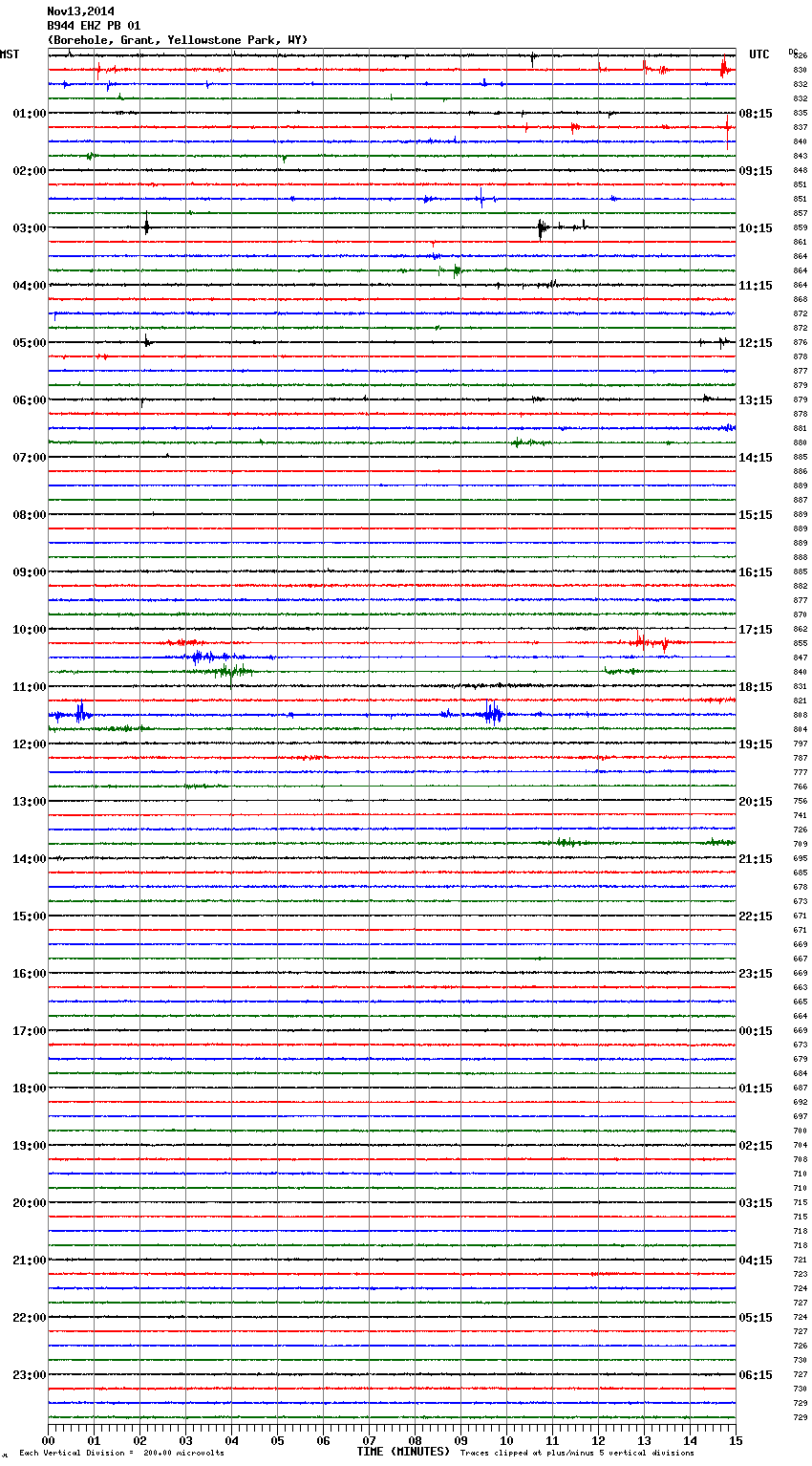
Task: Click black spike on 03:00 trace near minute 2
Action: coord(146,226)
